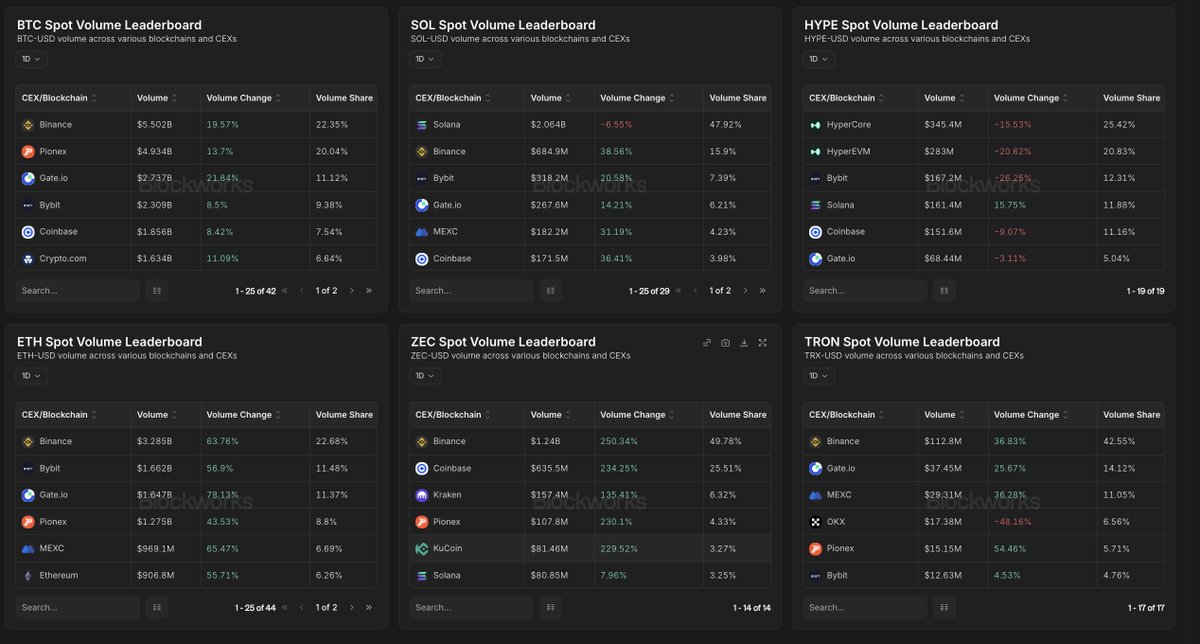1200x644 pixels.
Task: Click Pionex logo in BTC leaderboard
Action: tap(28, 152)
